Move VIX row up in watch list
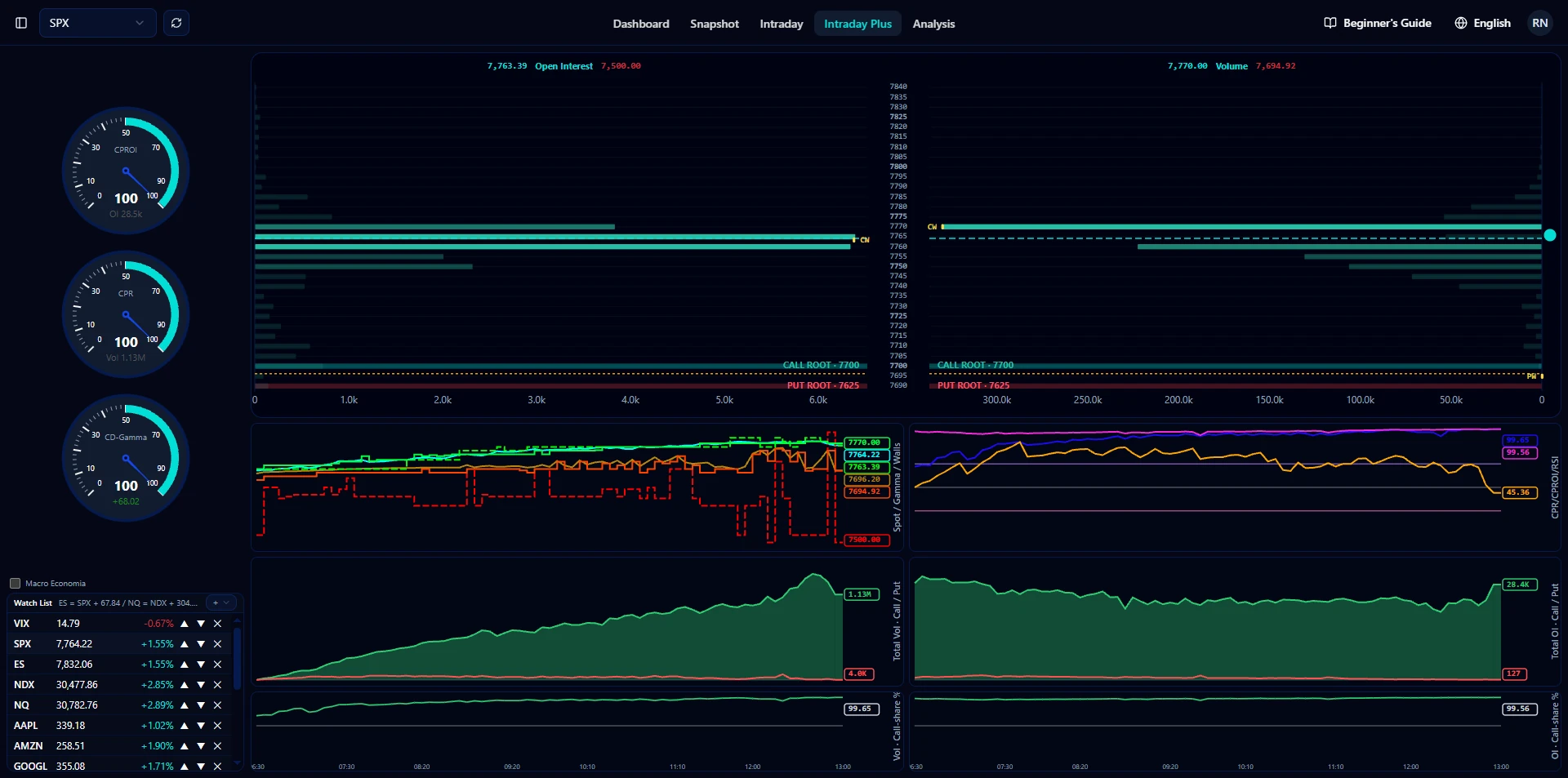The height and width of the screenshot is (778, 1568). [x=185, y=624]
